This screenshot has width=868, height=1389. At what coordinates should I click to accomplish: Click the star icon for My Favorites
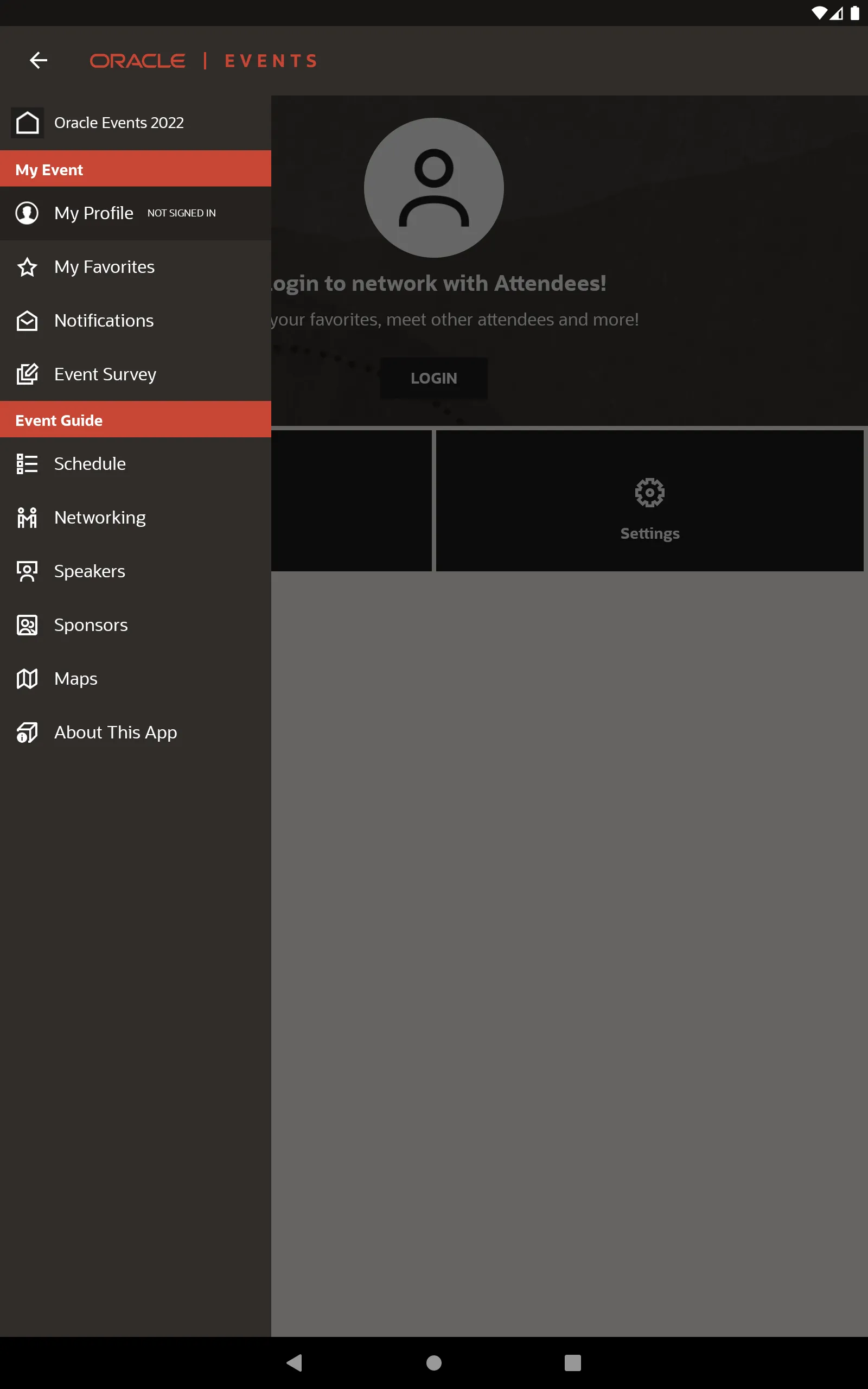coord(27,267)
